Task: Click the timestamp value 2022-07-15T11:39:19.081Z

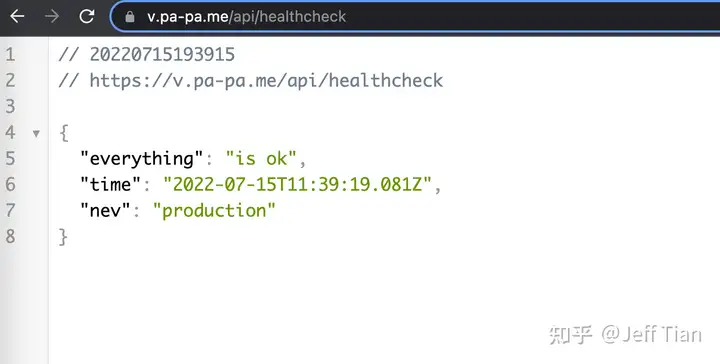Action: pyautogui.click(x=298, y=185)
